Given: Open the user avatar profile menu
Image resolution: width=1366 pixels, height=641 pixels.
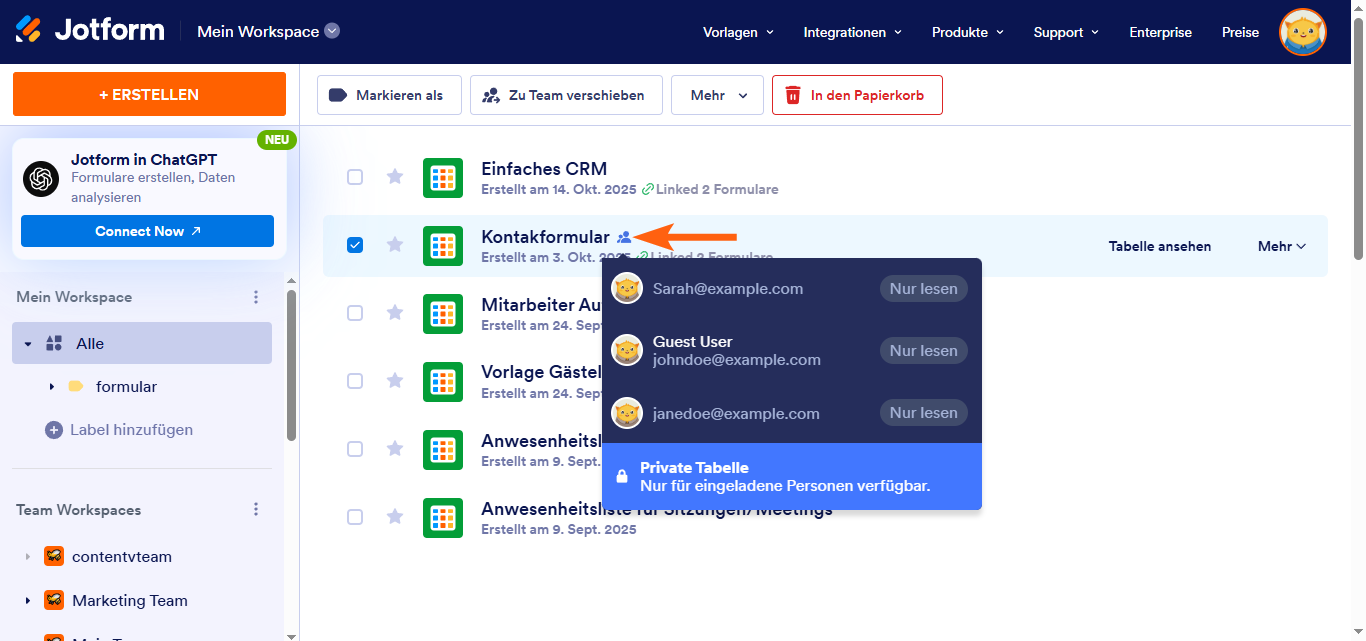Looking at the screenshot, I should tap(1302, 32).
